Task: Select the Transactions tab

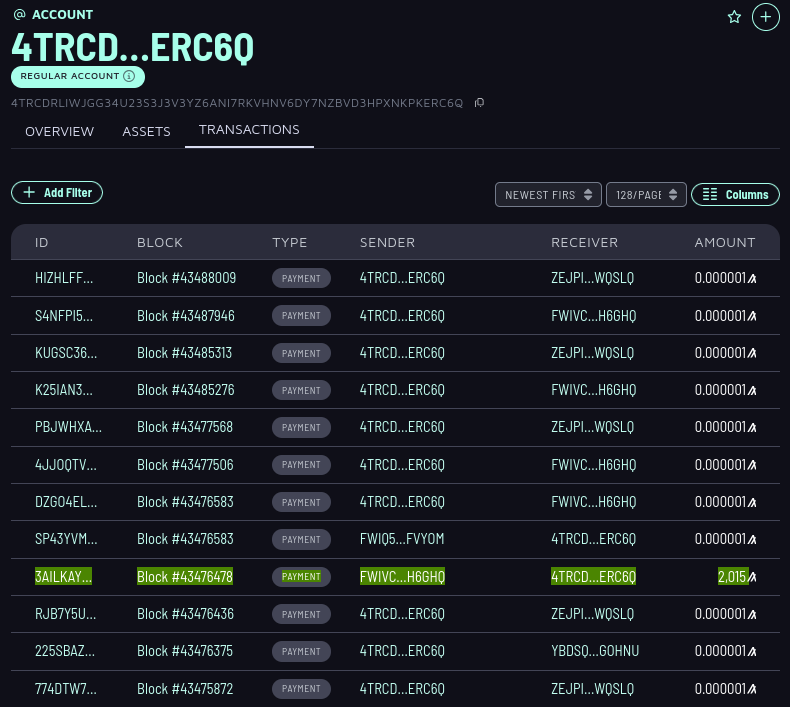Action: pyautogui.click(x=249, y=130)
